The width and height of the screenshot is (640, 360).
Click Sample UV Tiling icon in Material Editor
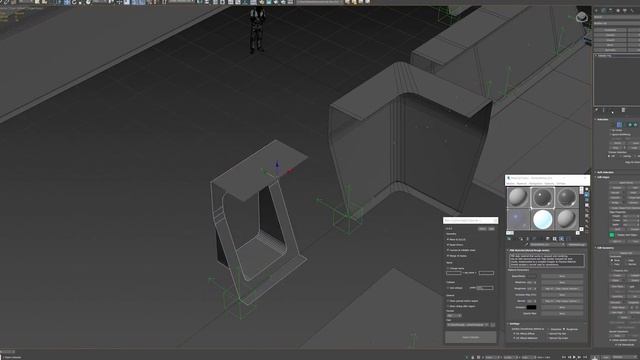[587, 205]
